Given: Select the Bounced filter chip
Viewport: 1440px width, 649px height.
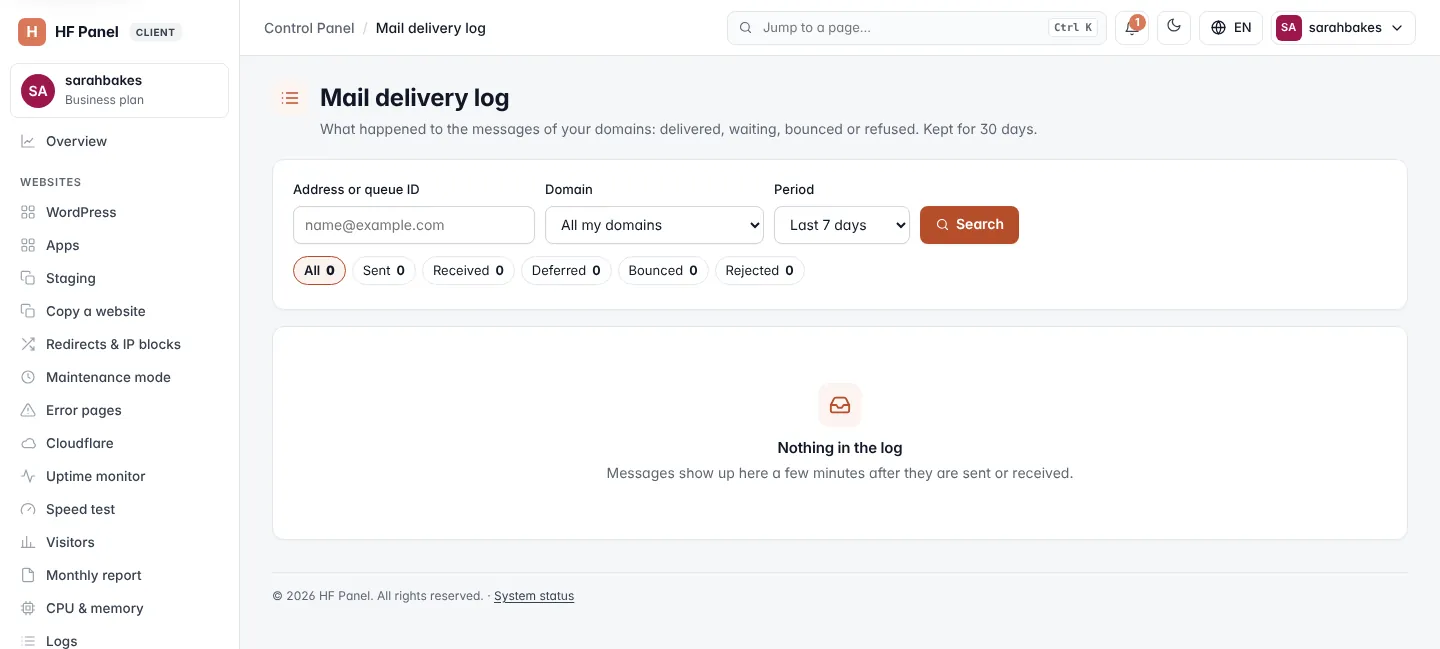Looking at the screenshot, I should (x=663, y=270).
